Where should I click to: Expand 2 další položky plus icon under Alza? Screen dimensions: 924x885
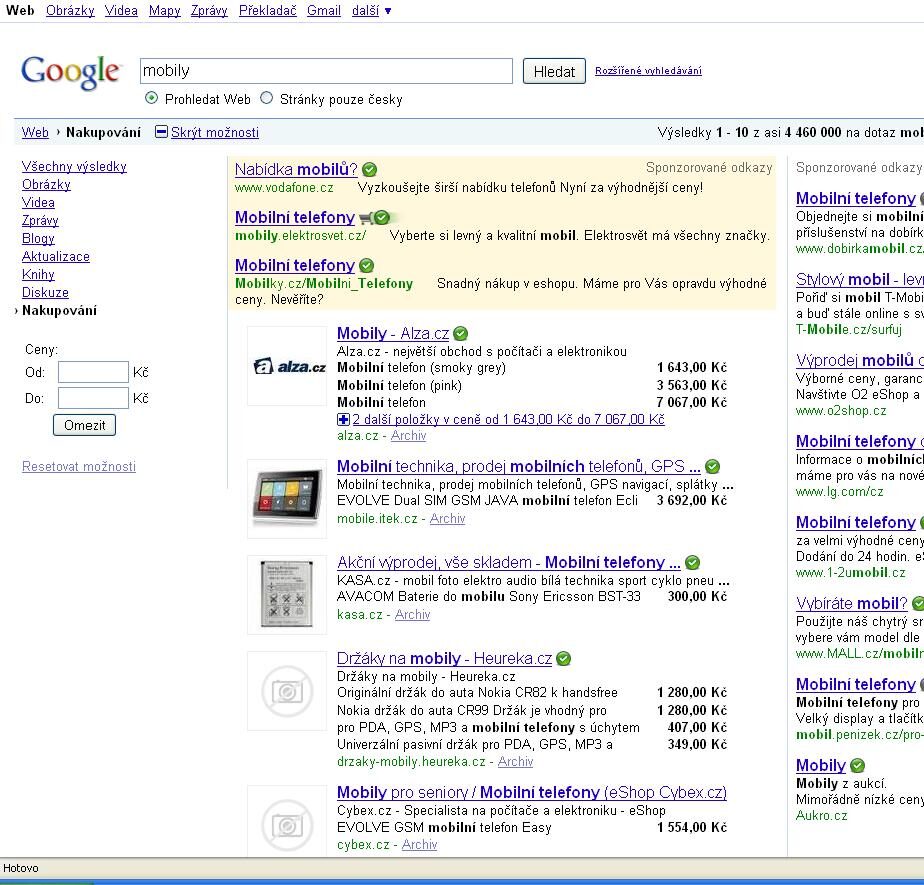coord(344,419)
